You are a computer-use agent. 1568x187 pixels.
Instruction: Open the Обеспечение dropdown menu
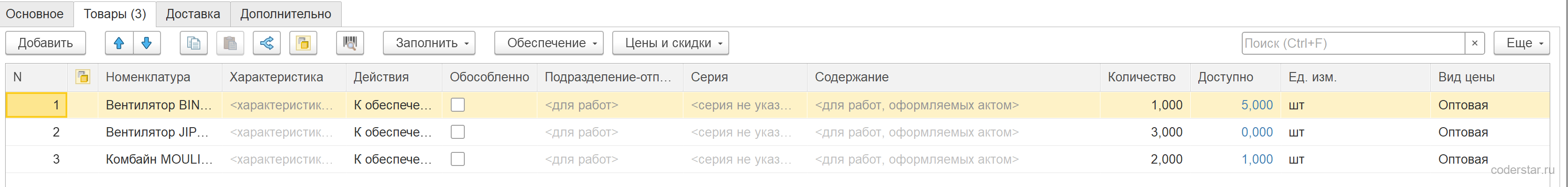[549, 43]
